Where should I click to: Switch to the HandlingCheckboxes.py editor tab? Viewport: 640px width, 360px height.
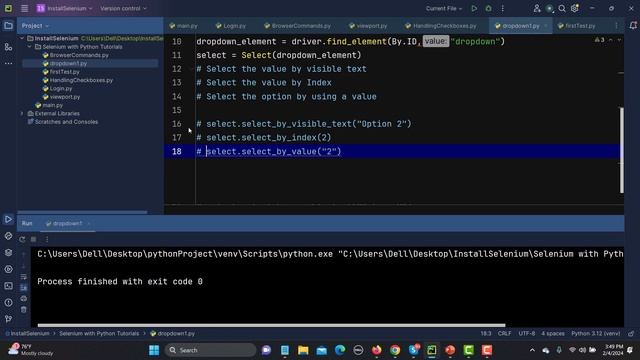pyautogui.click(x=441, y=26)
